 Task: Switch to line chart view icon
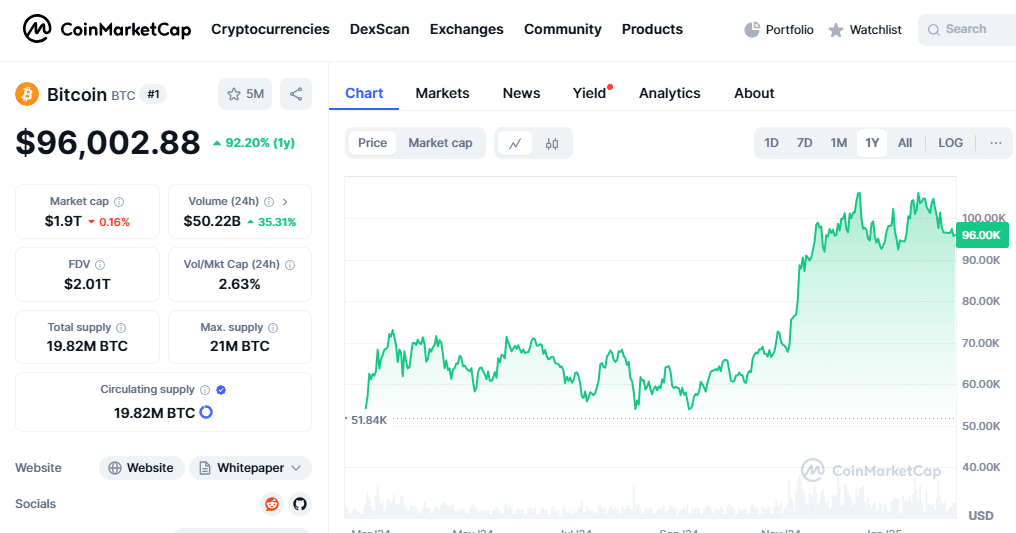point(515,144)
